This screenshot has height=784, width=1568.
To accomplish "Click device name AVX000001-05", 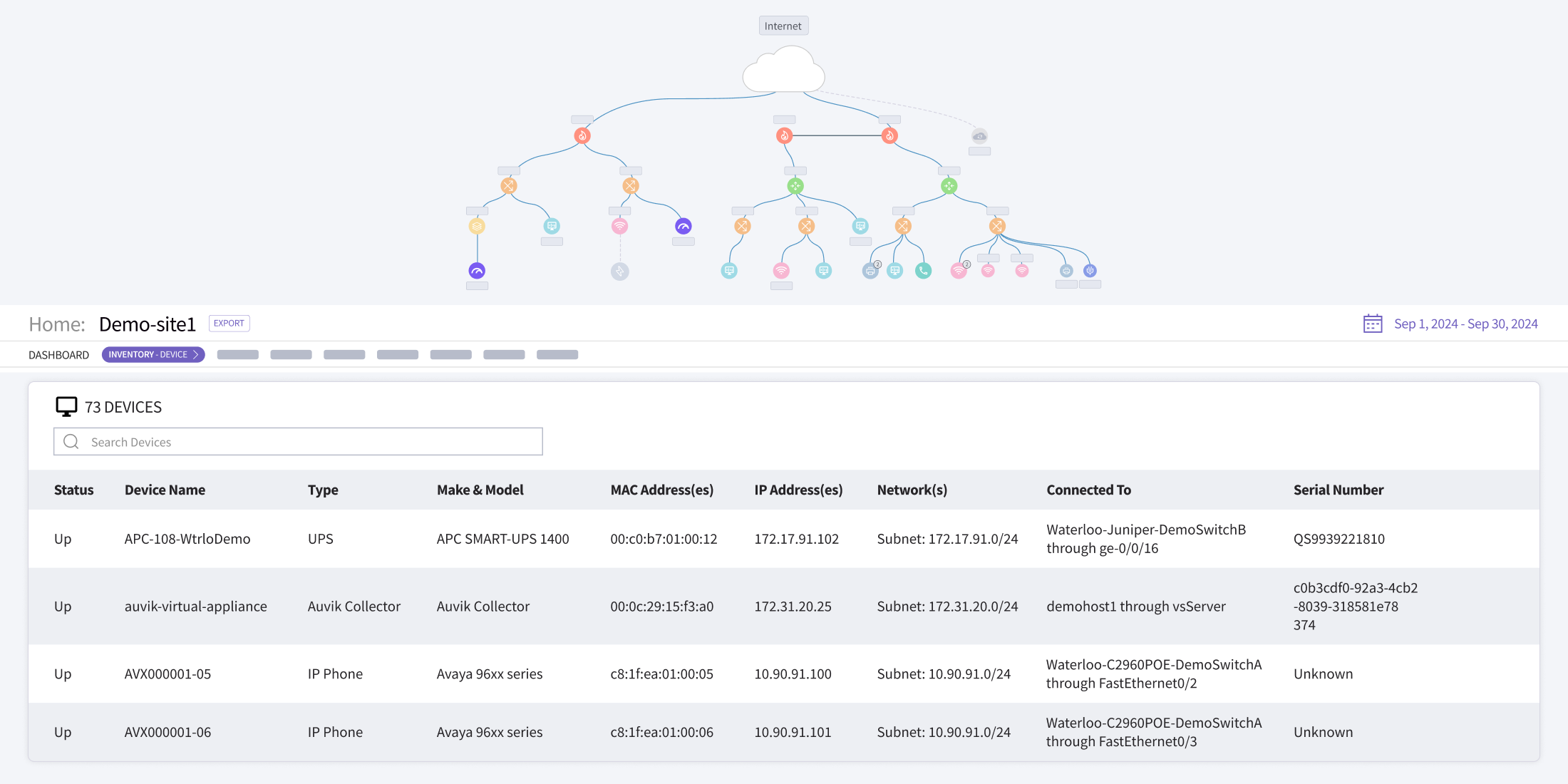I will 167,674.
